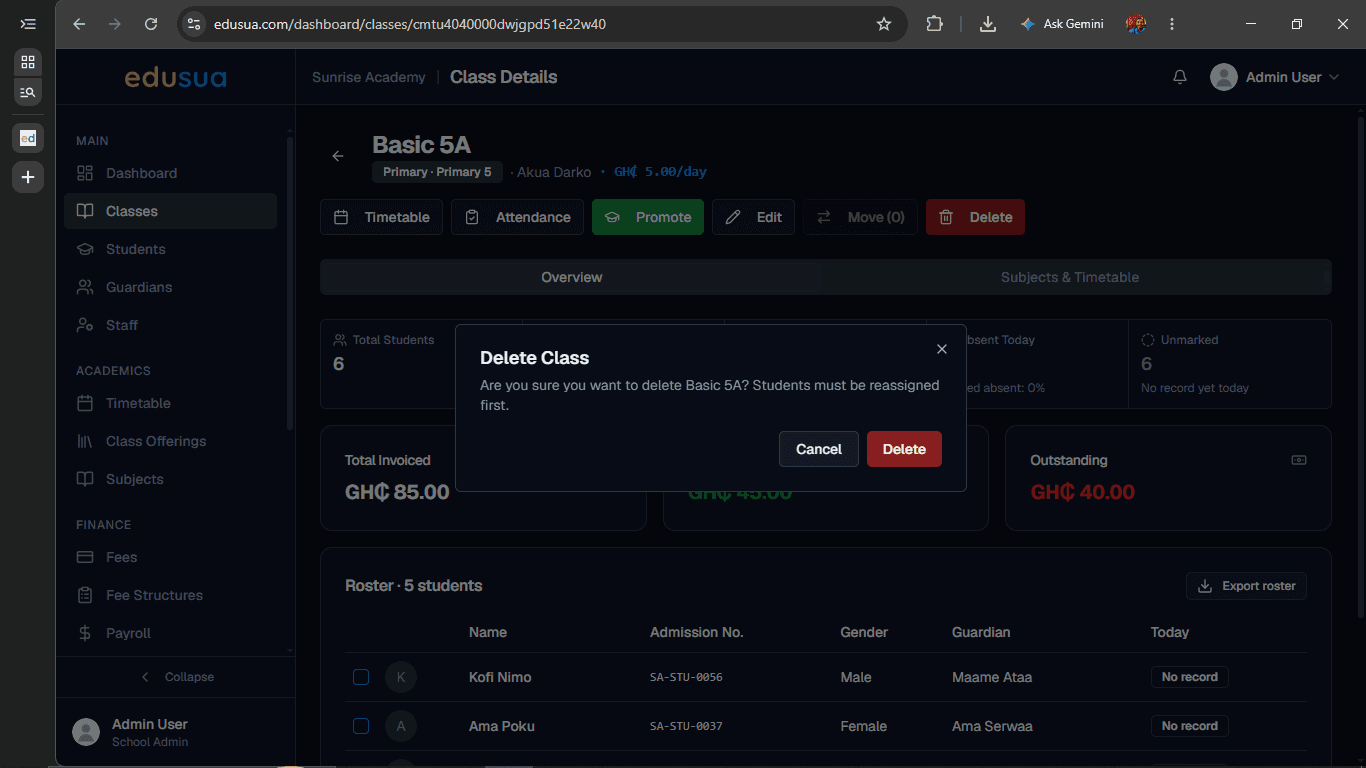The height and width of the screenshot is (768, 1366).
Task: Cancel the Delete Class dialog
Action: point(819,449)
